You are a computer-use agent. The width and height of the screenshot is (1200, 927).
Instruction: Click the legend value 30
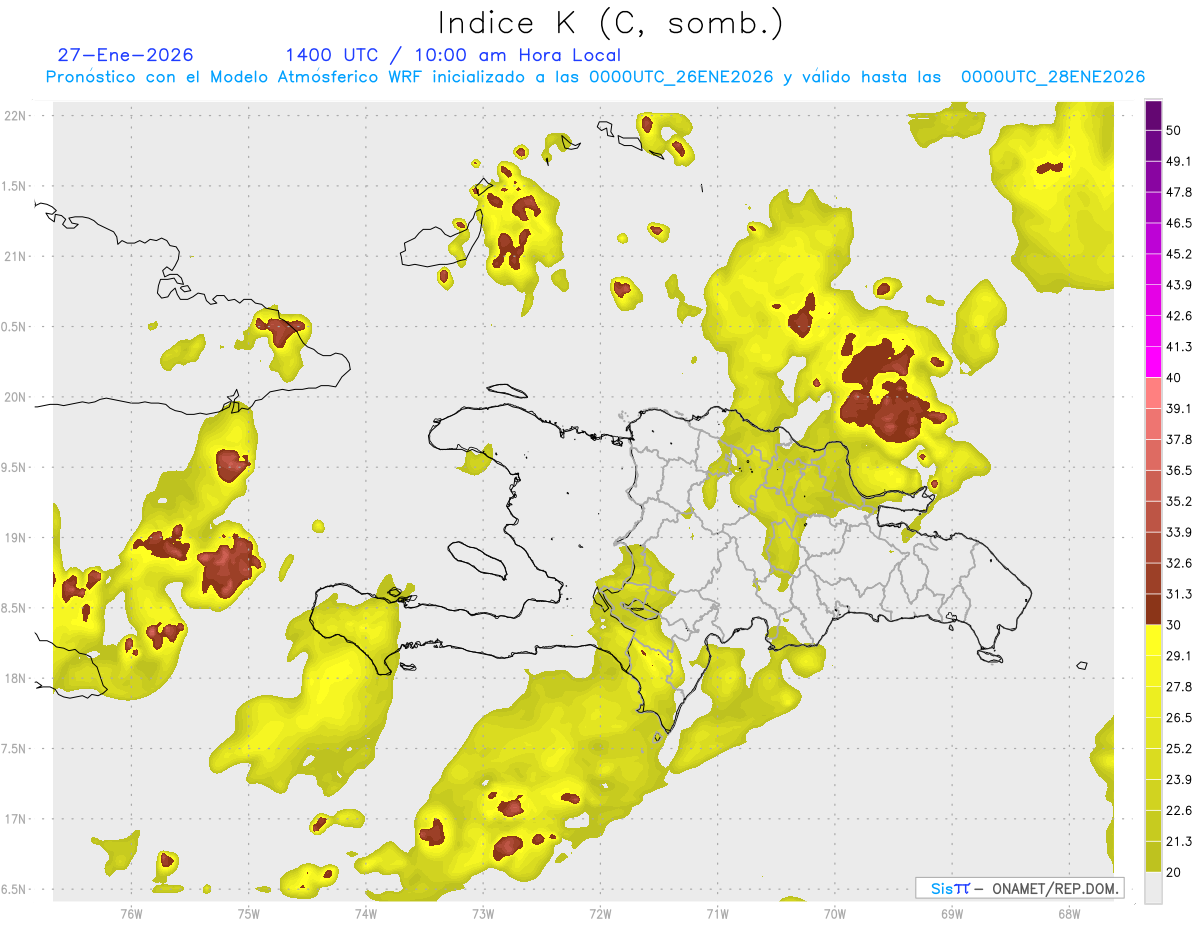(1176, 625)
